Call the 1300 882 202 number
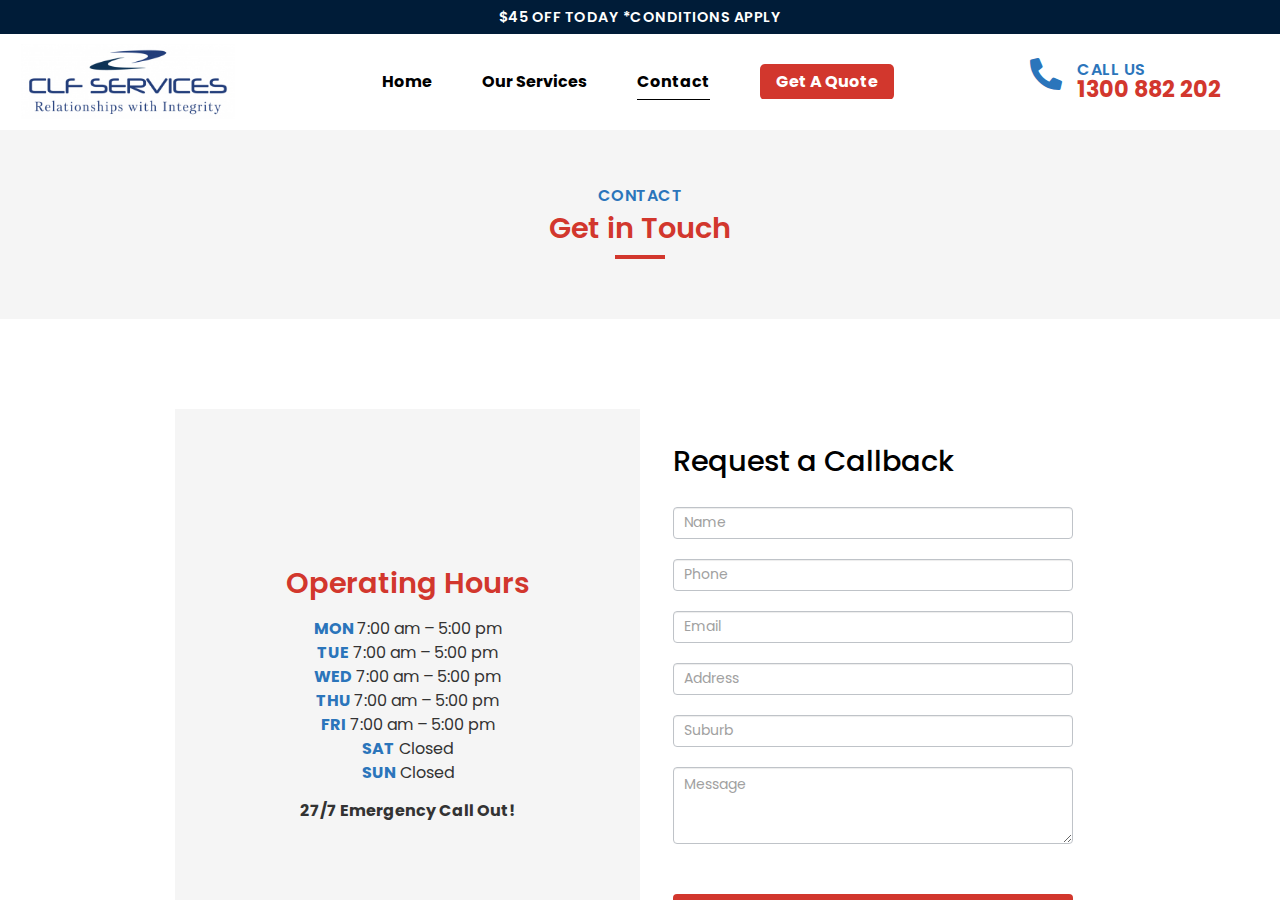 pos(1149,90)
